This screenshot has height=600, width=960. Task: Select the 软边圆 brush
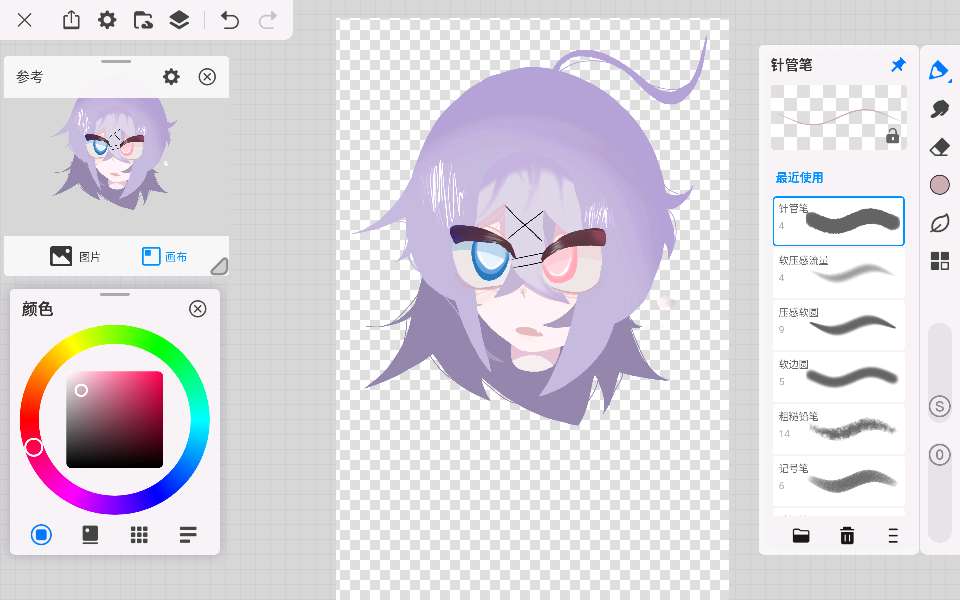click(838, 376)
